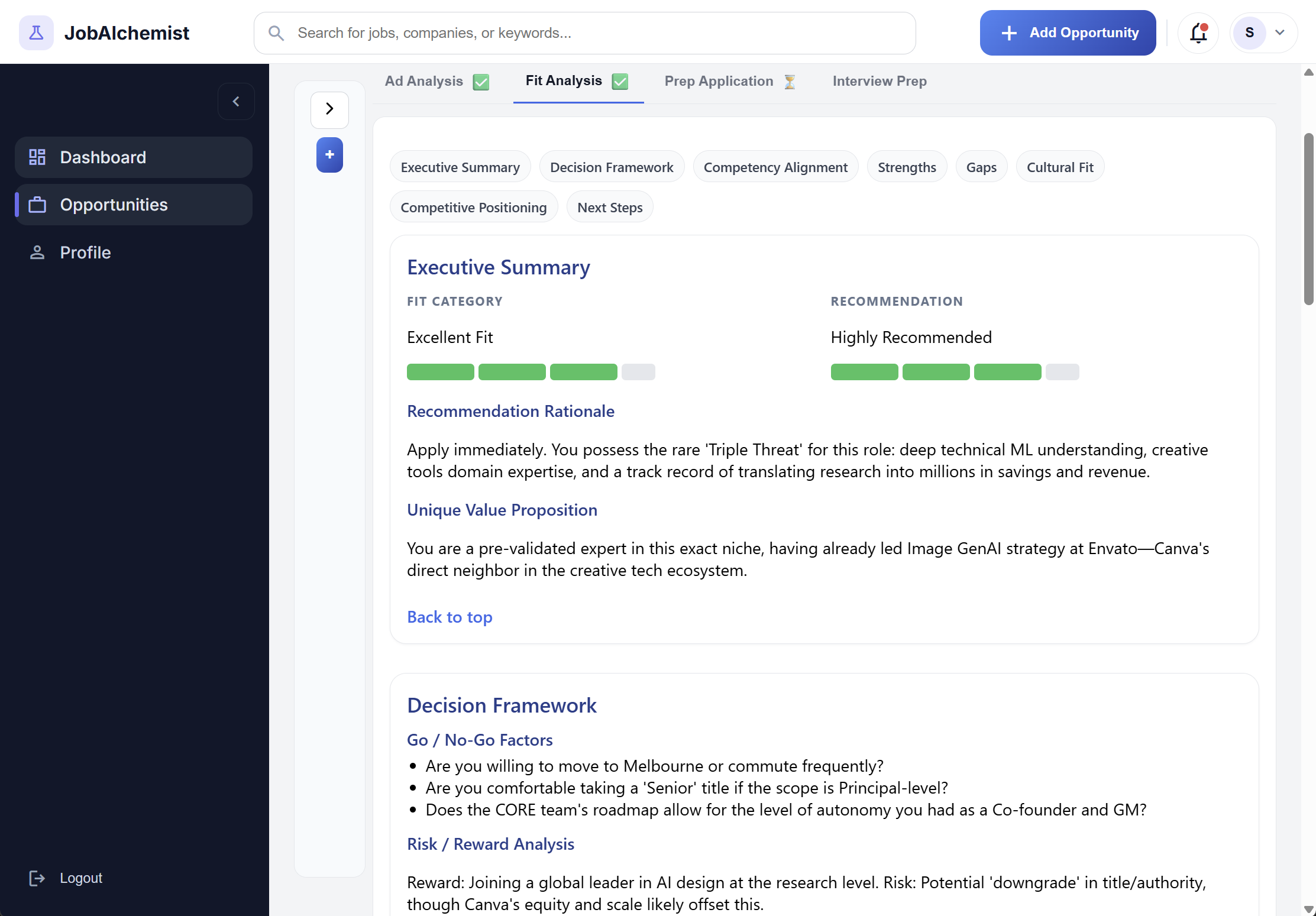Click the JobAlchemist flask logo icon
The height and width of the screenshot is (916, 1316).
pyautogui.click(x=36, y=33)
